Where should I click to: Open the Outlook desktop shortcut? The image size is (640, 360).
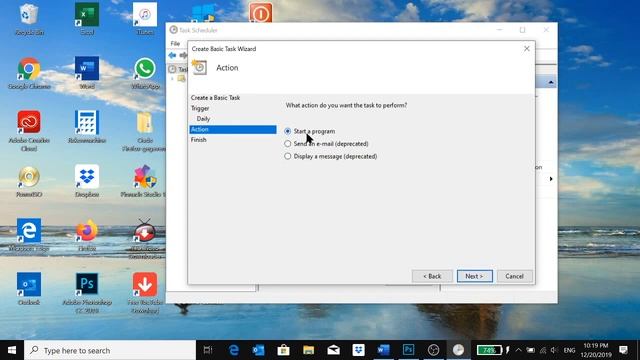click(29, 289)
